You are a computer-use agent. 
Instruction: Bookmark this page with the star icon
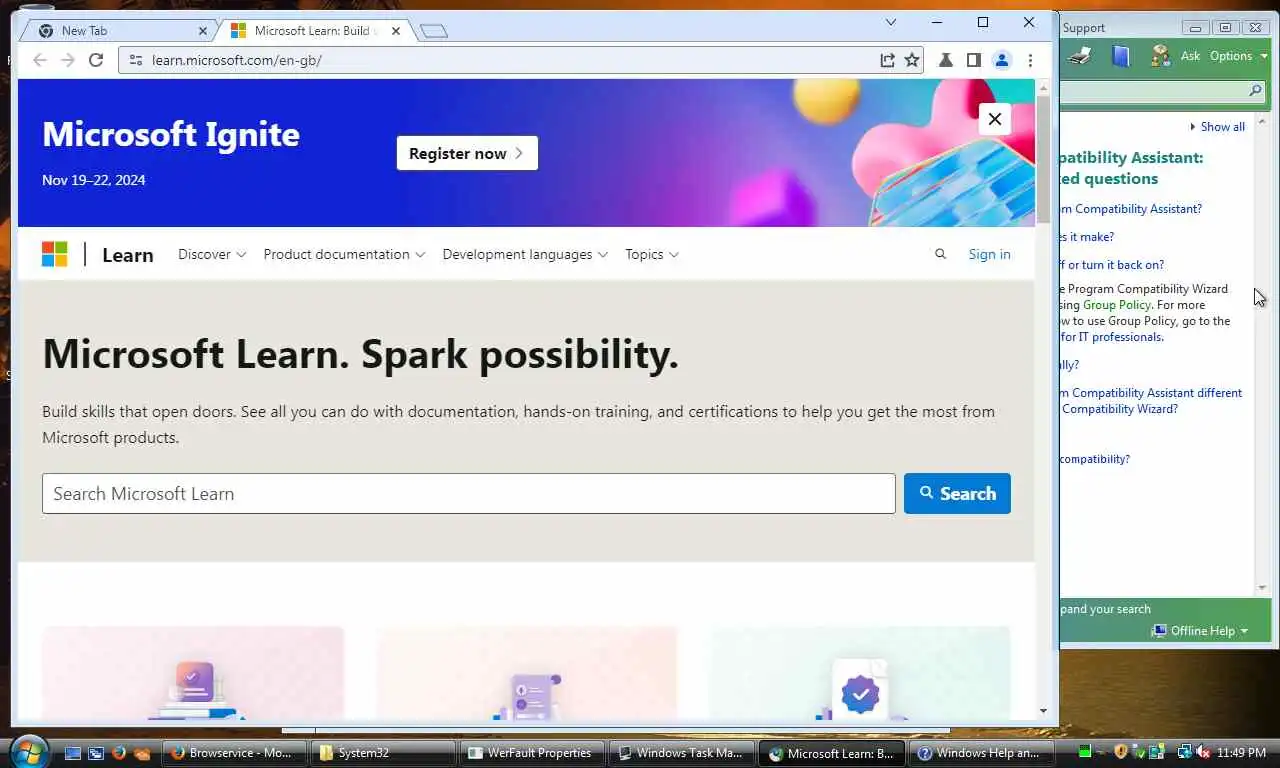tap(912, 60)
